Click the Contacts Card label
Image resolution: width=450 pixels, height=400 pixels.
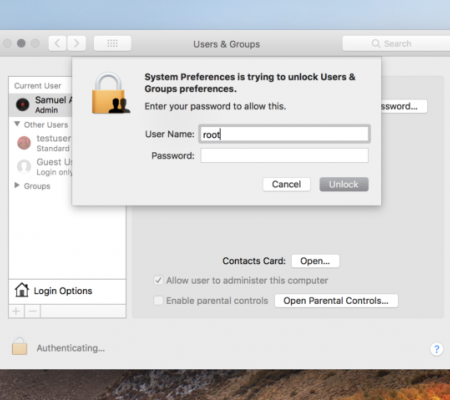pyautogui.click(x=254, y=261)
